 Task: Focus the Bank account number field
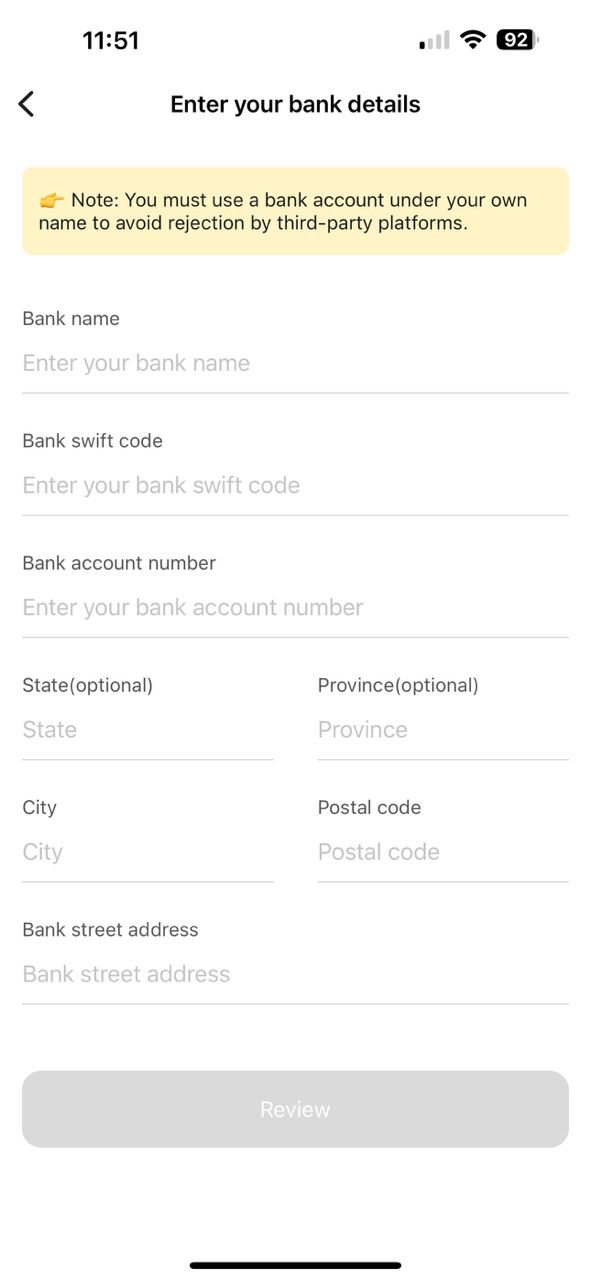295,607
